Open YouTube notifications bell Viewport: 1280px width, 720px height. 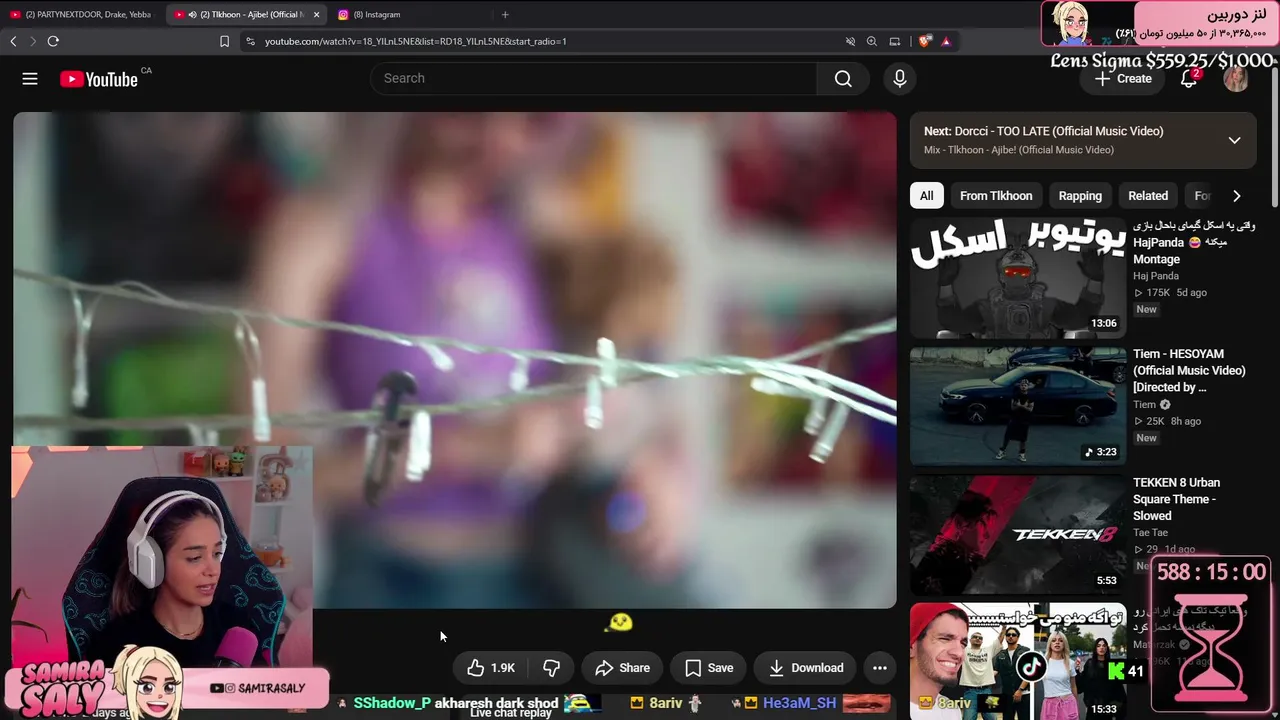(1189, 79)
